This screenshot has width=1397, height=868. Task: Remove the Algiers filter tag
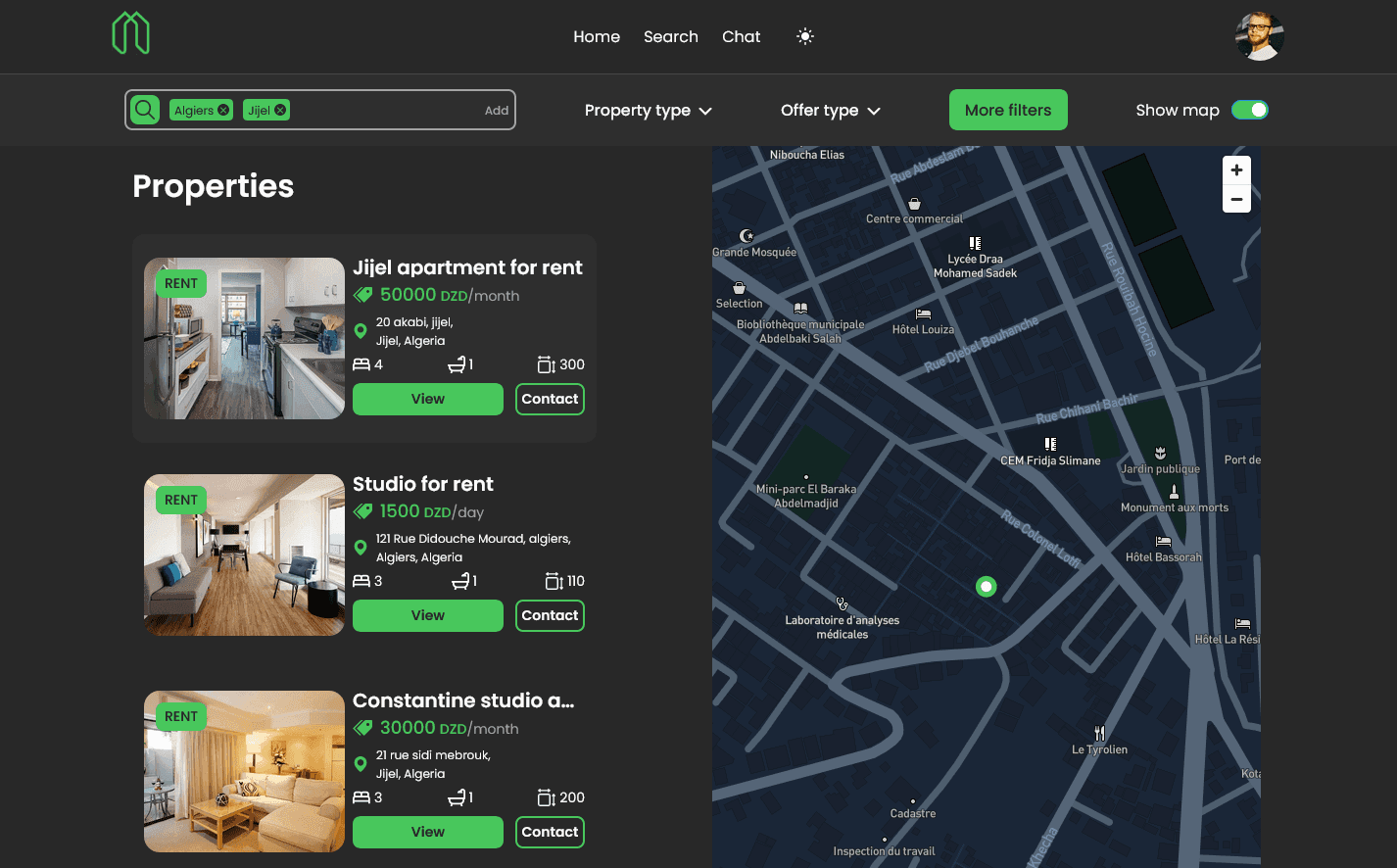[224, 110]
